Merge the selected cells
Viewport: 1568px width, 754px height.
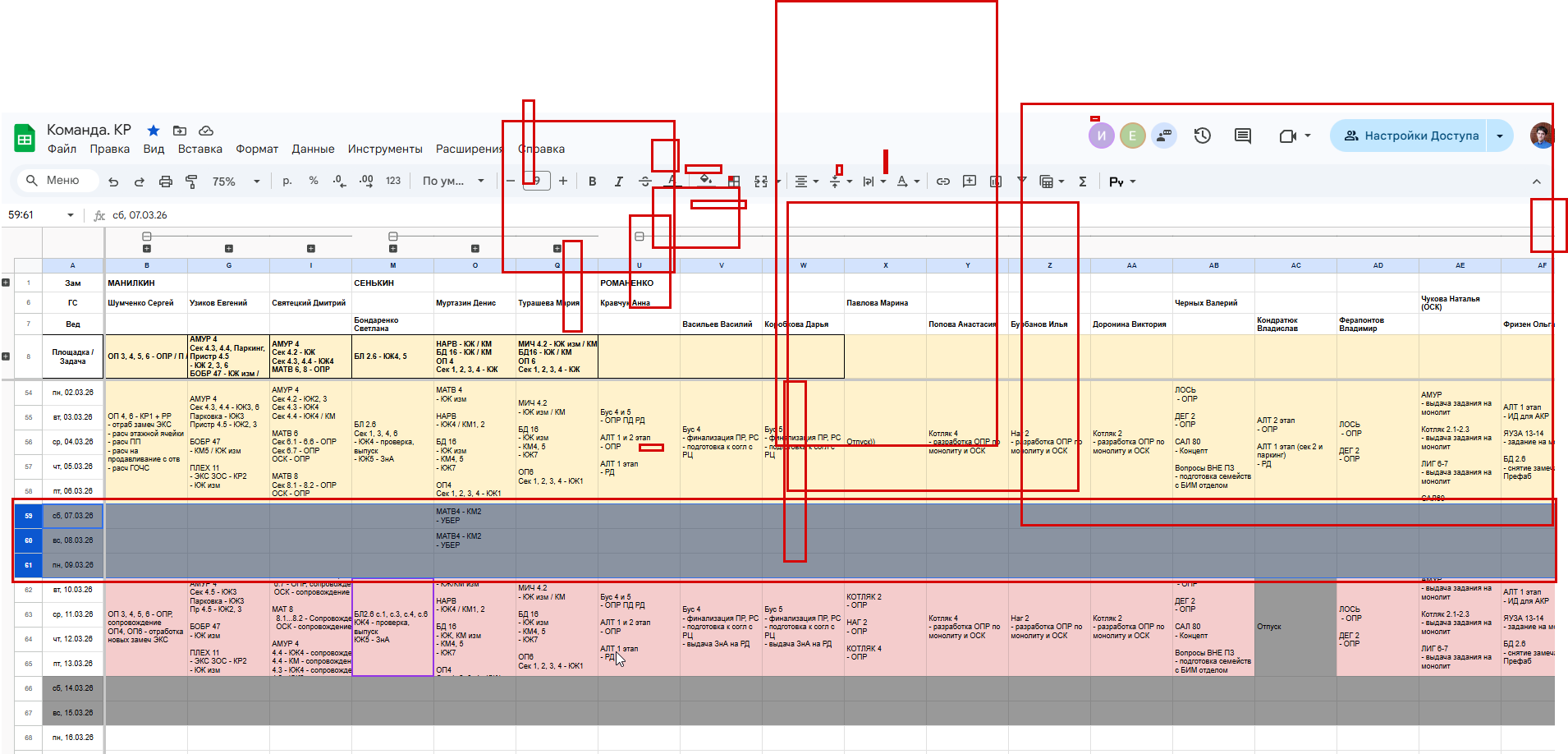[x=761, y=182]
